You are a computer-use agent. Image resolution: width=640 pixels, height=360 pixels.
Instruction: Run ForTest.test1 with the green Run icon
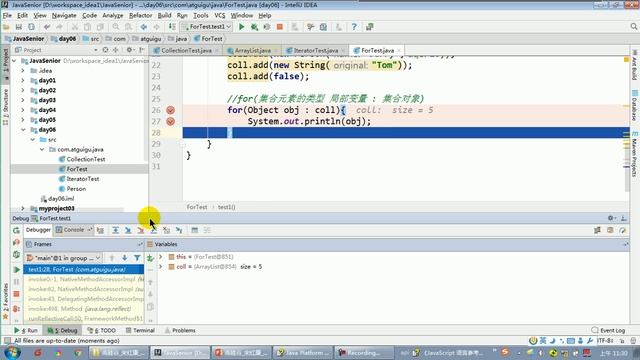click(x=242, y=27)
